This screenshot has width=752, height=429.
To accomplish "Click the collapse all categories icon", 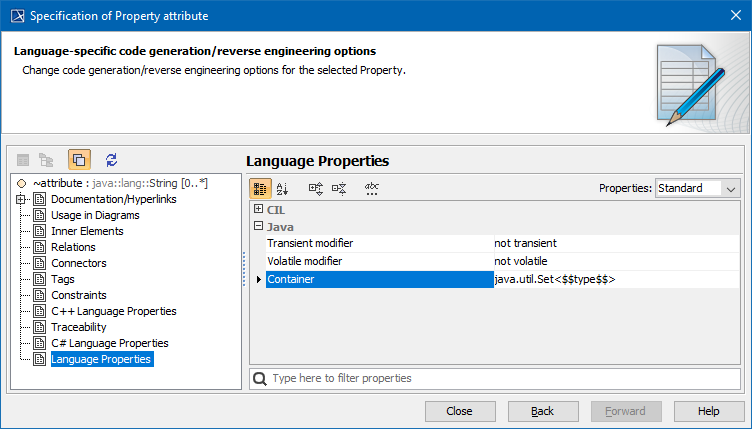I will pyautogui.click(x=339, y=188).
